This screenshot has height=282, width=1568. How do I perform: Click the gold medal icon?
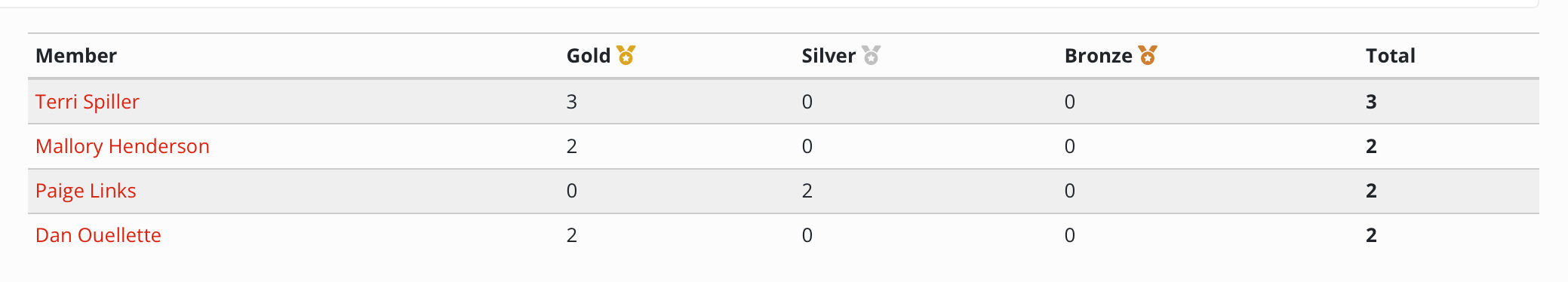[626, 55]
